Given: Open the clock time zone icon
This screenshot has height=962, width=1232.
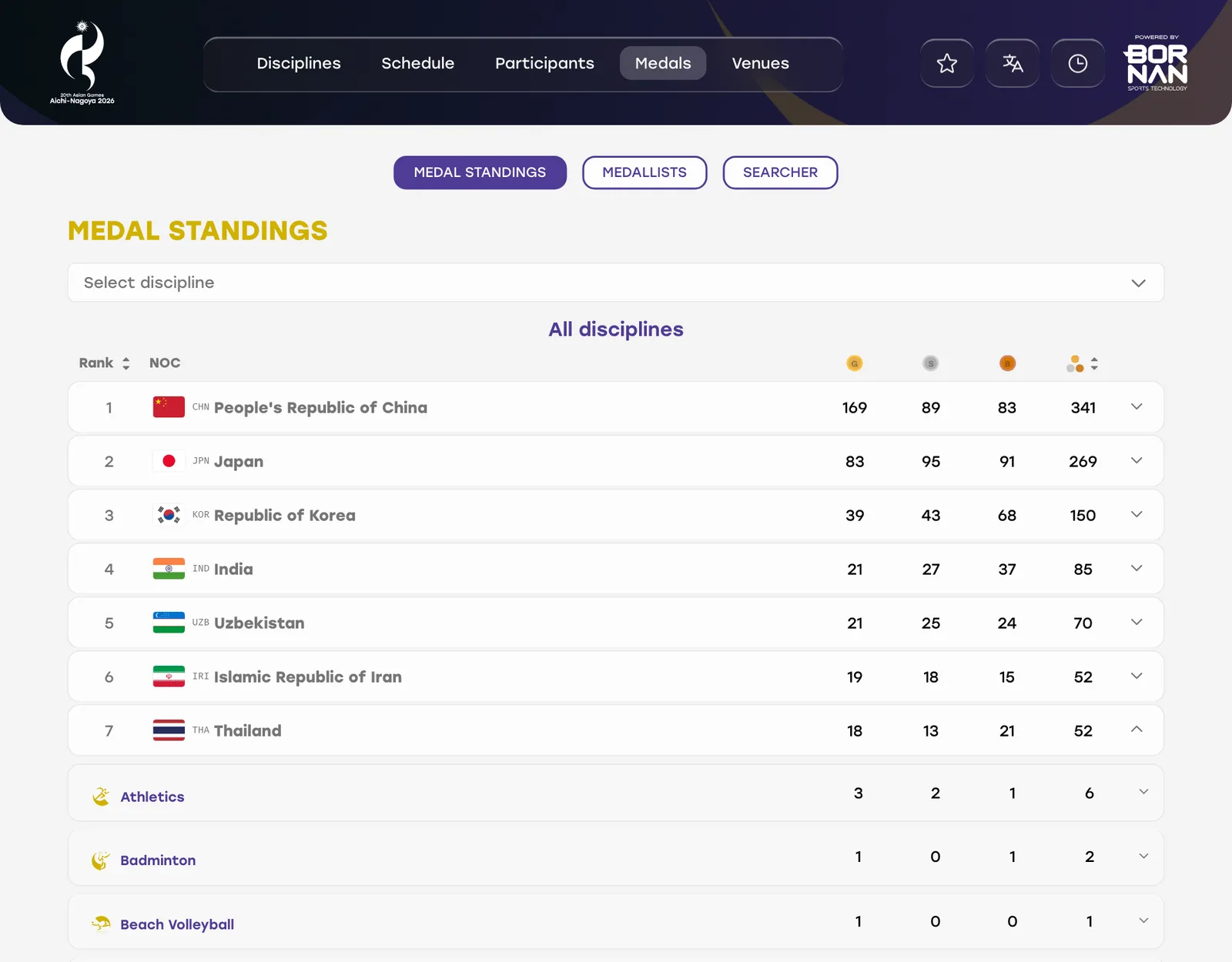Looking at the screenshot, I should click(1078, 63).
